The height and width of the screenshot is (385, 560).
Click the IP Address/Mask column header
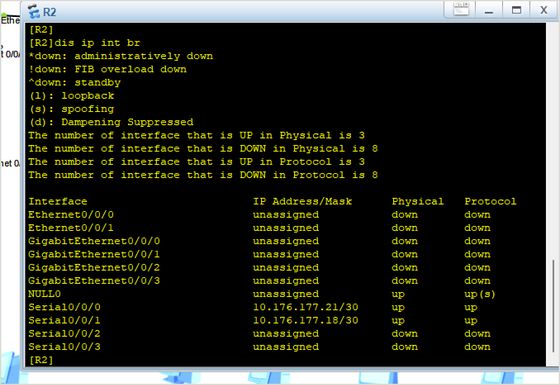[x=302, y=201]
